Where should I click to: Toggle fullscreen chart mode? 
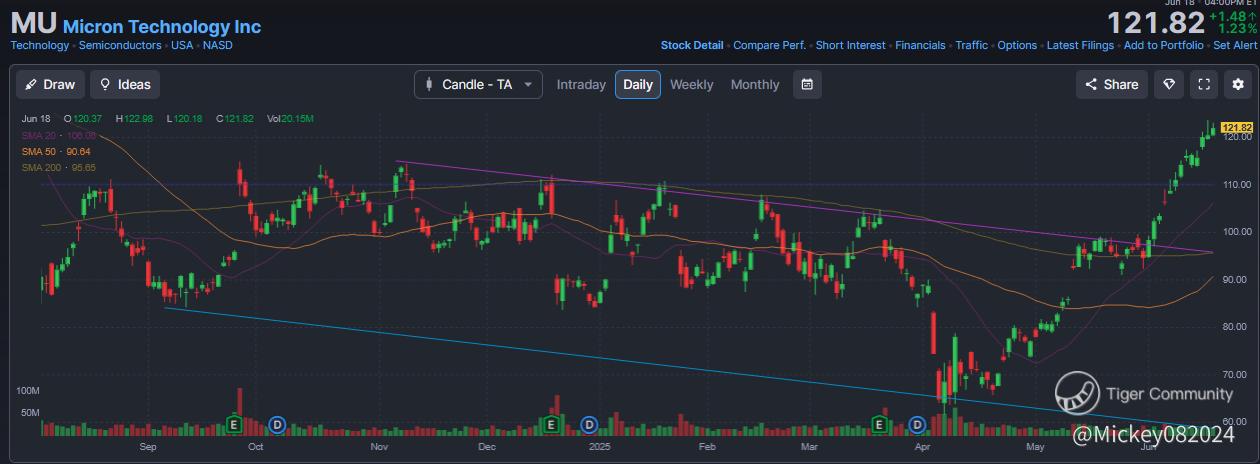(x=1204, y=84)
